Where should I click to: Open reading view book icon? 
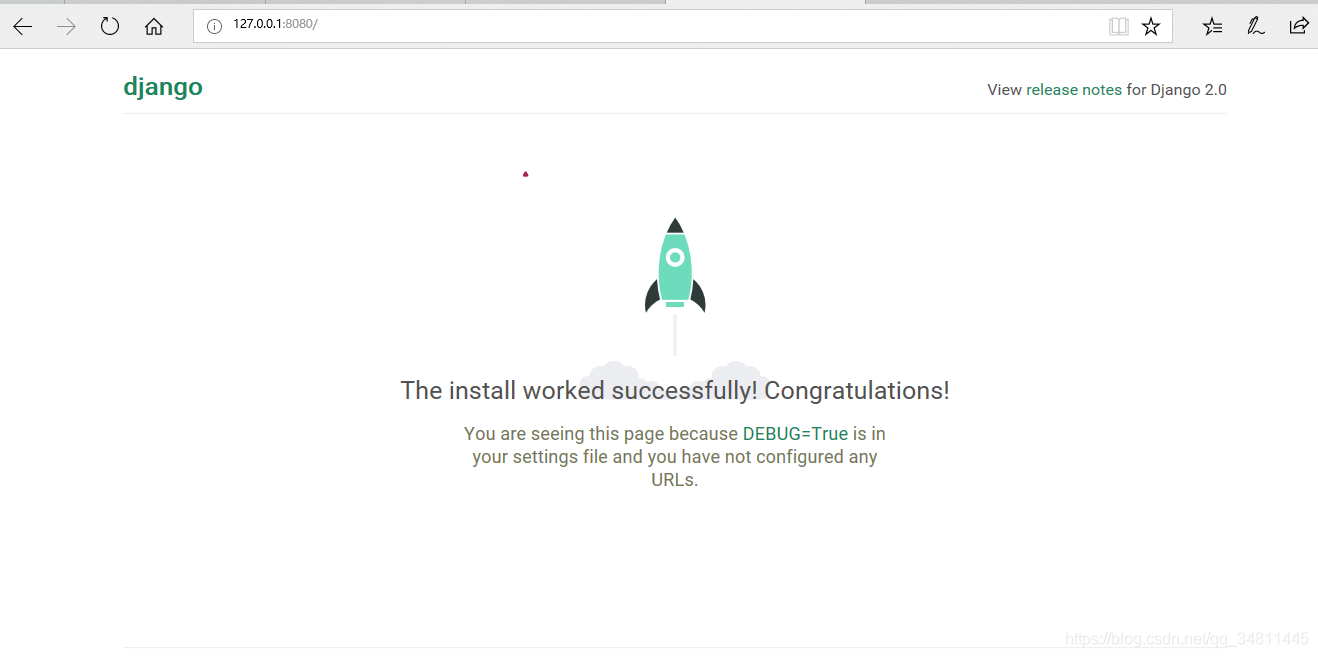tap(1119, 27)
